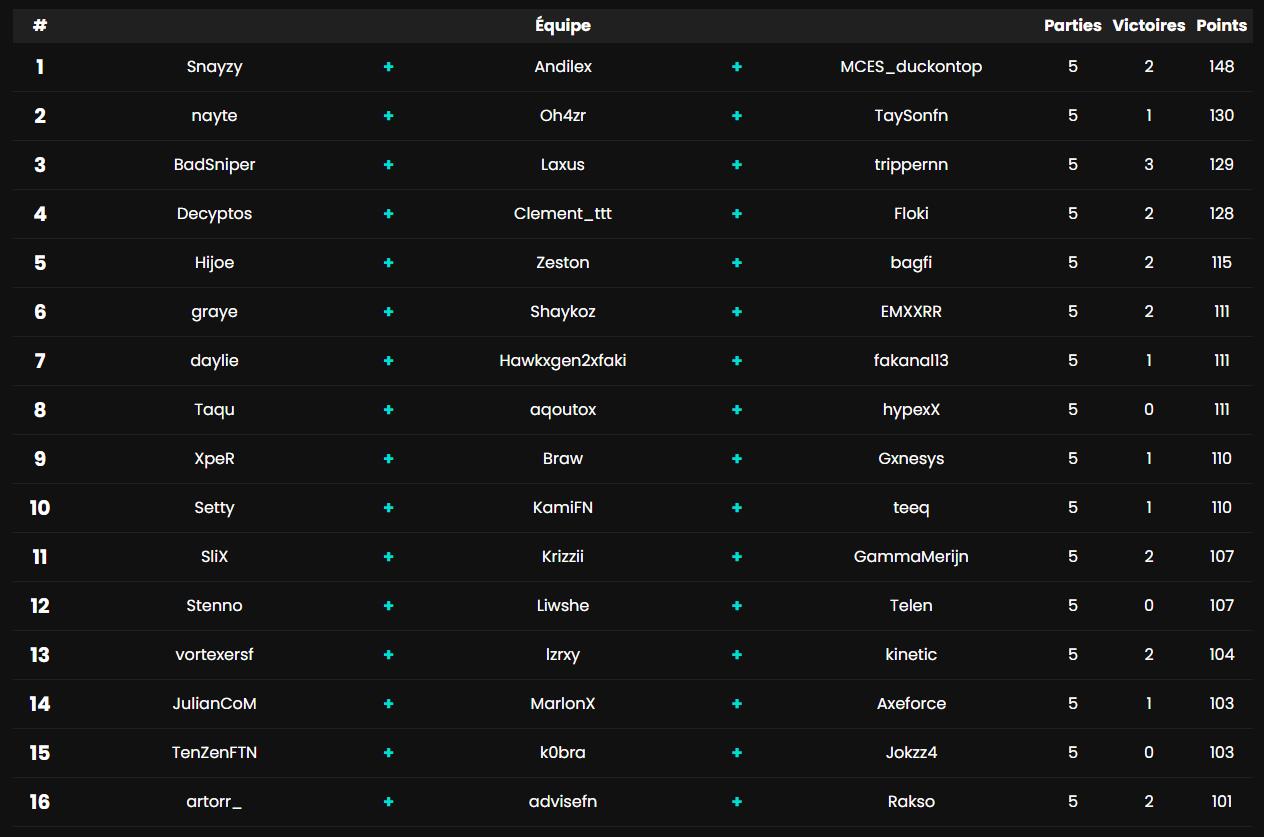1264x837 pixels.
Task: Click the plus icon next to hypexX
Action: tap(737, 409)
